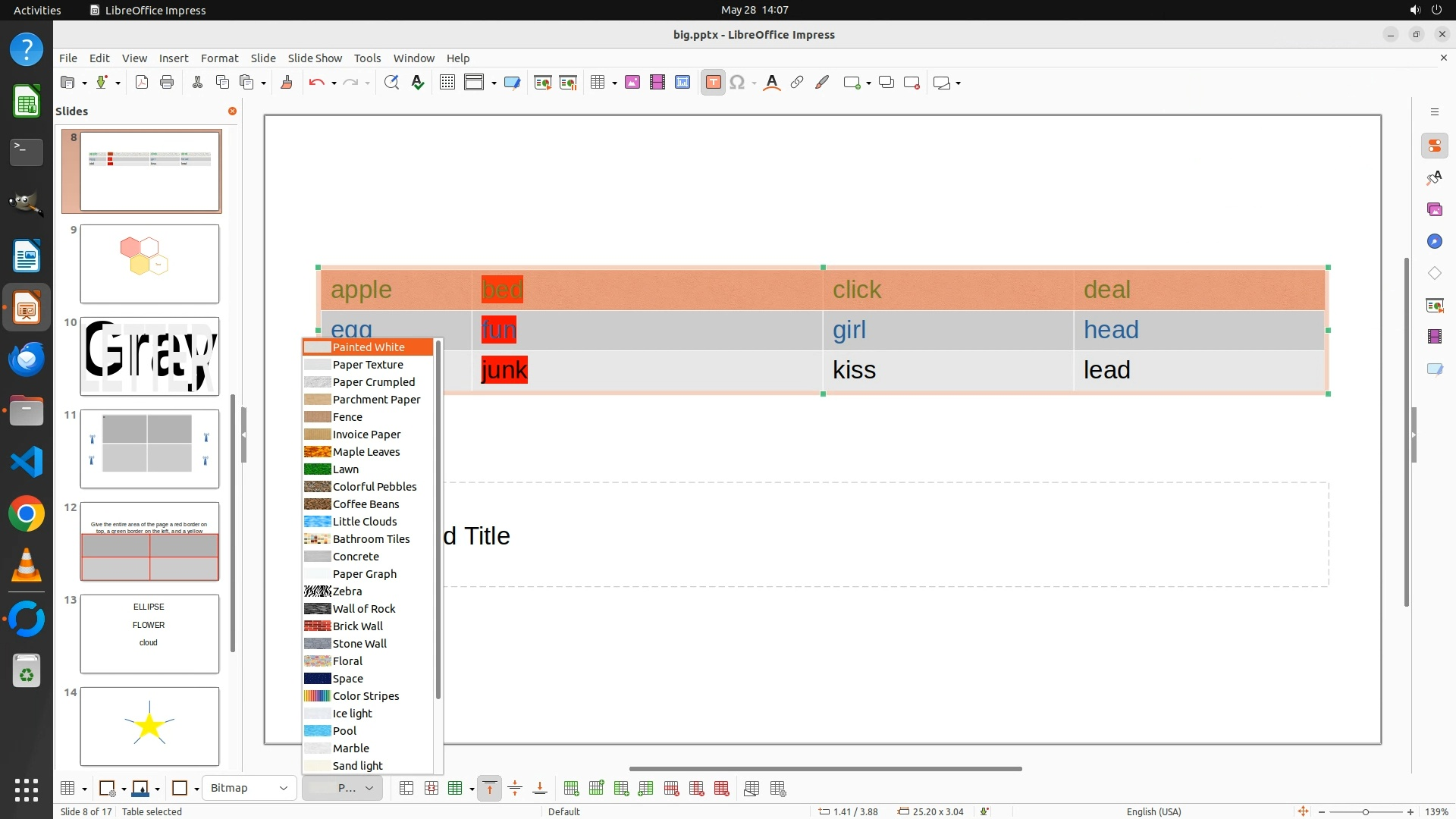Click the Print icon in toolbar
1456x819 pixels.
[x=167, y=83]
